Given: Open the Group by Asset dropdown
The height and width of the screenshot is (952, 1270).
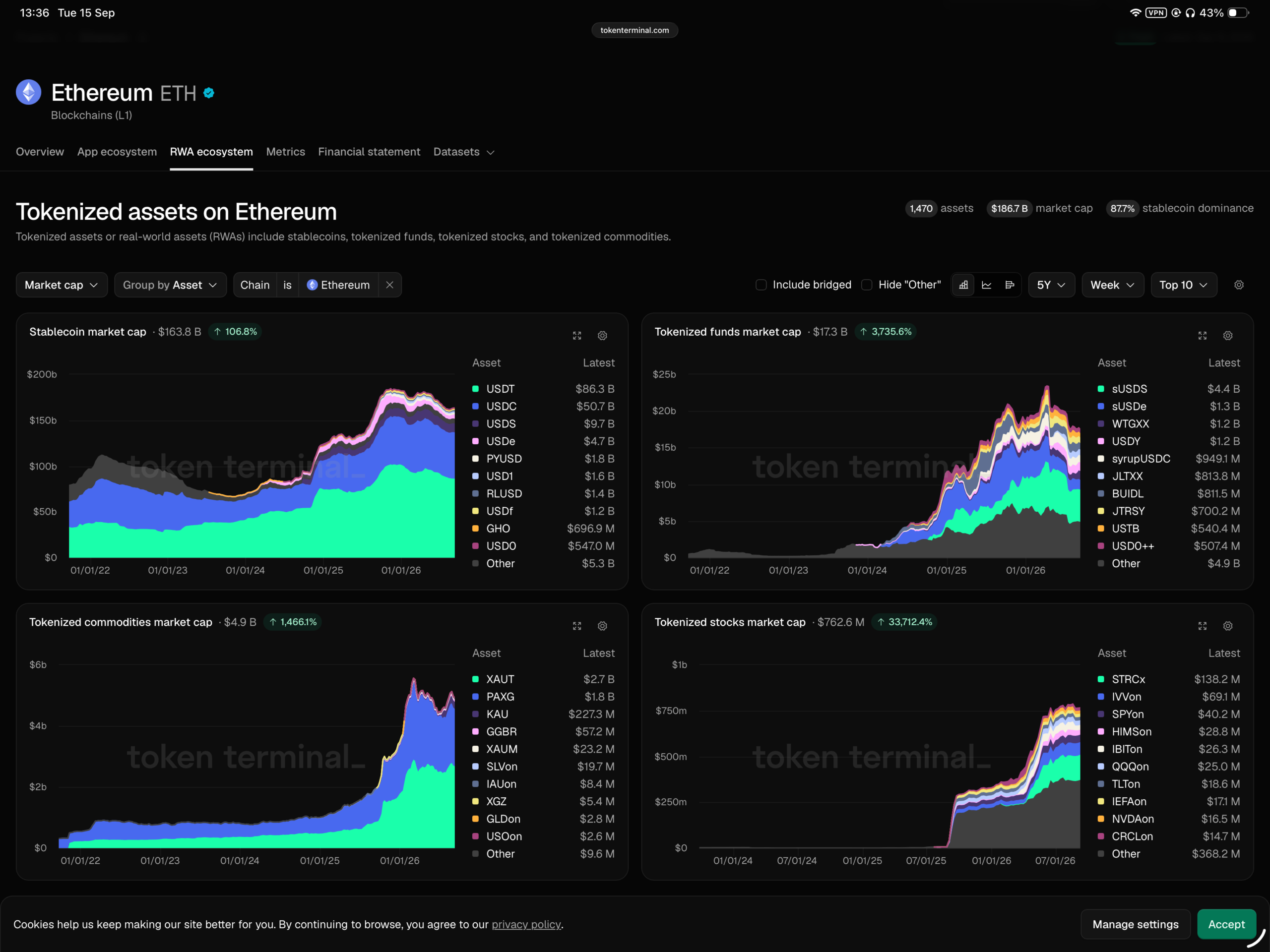Looking at the screenshot, I should click(x=170, y=285).
